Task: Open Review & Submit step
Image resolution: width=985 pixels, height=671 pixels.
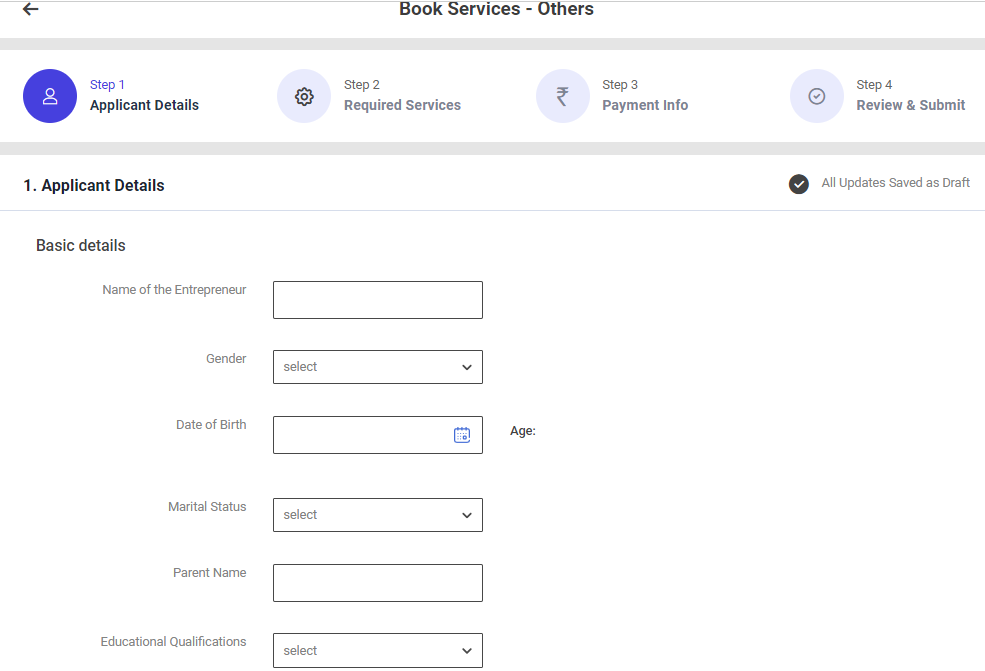Action: tap(910, 105)
